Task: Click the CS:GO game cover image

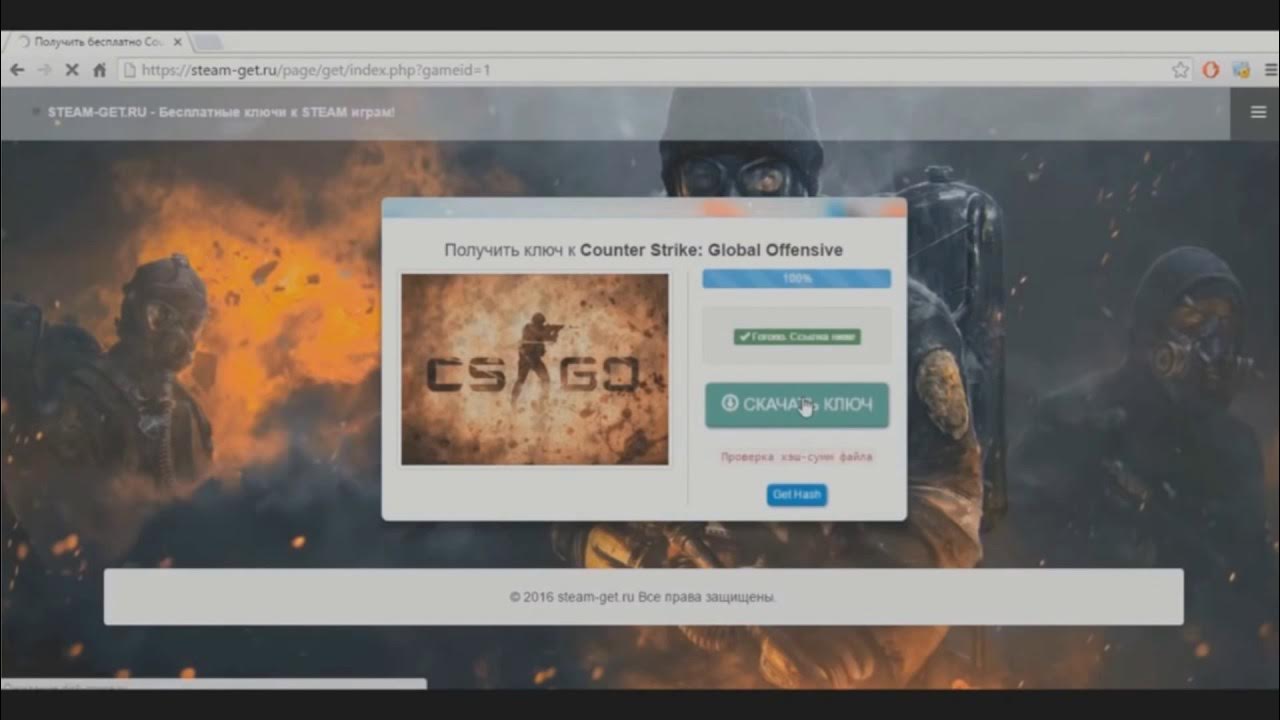Action: point(535,370)
